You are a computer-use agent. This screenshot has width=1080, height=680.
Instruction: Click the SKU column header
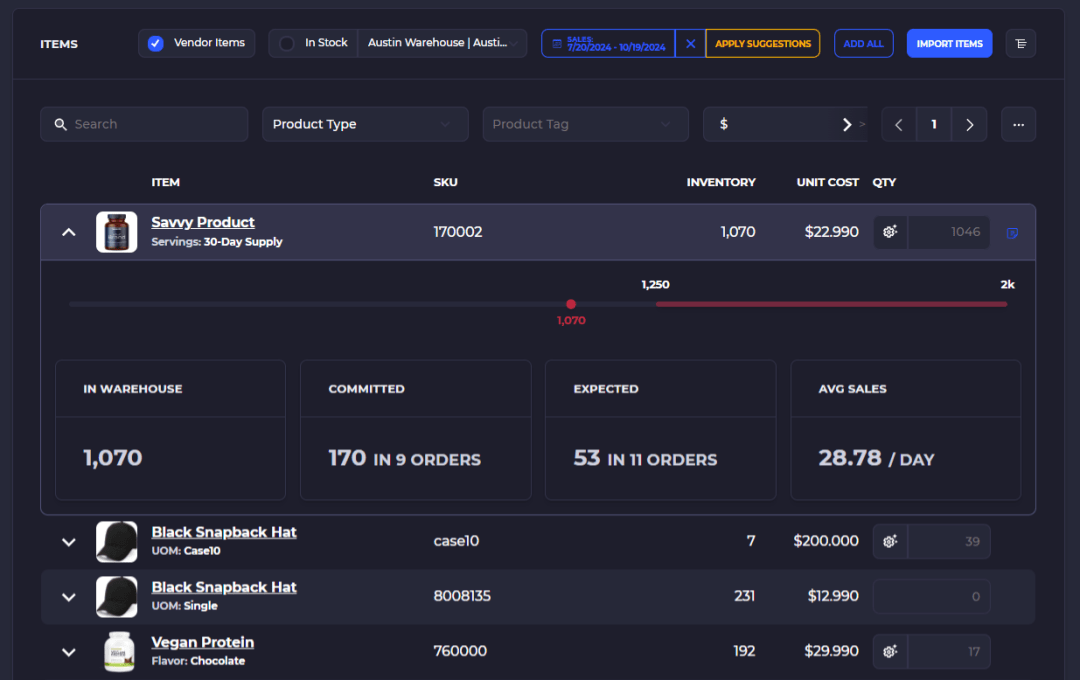pos(446,183)
